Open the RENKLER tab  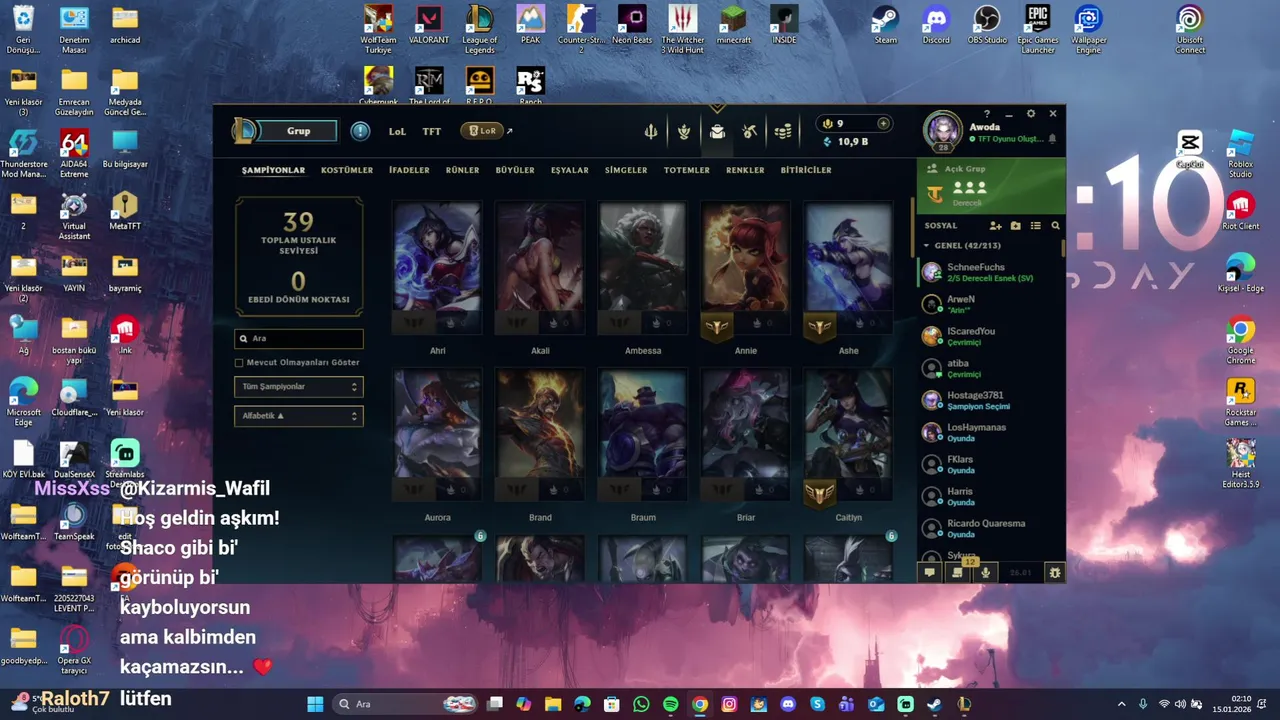pos(745,170)
